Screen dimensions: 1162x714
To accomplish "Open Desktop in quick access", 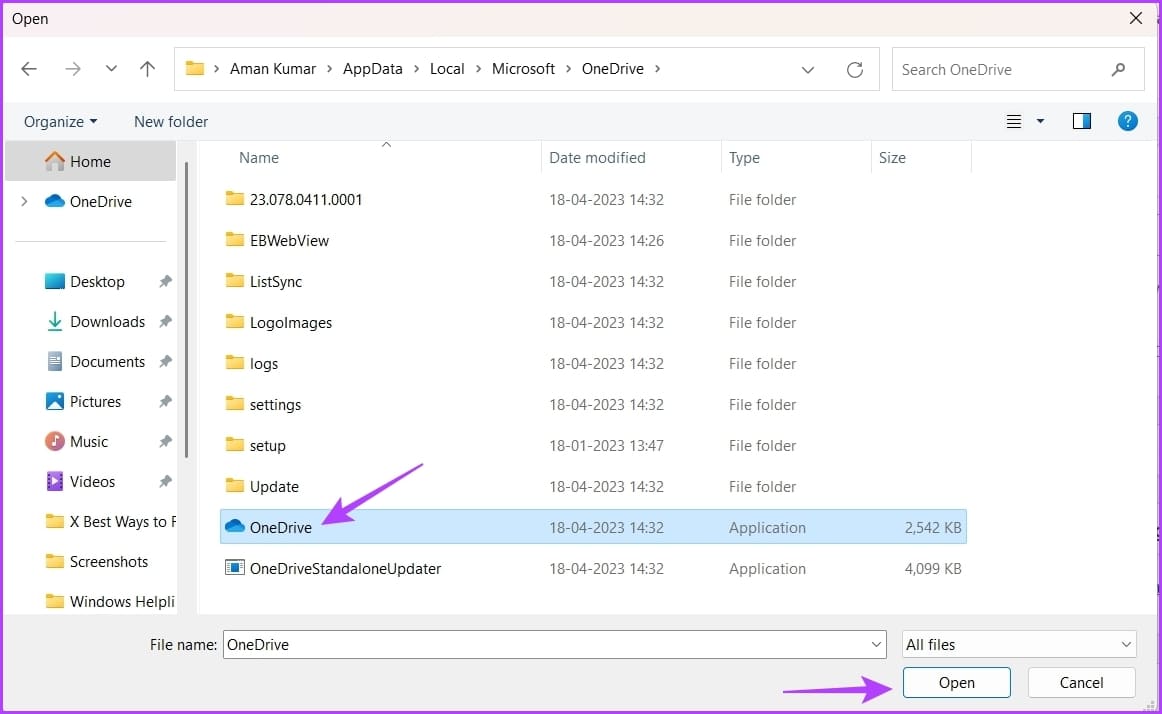I will click(x=97, y=282).
